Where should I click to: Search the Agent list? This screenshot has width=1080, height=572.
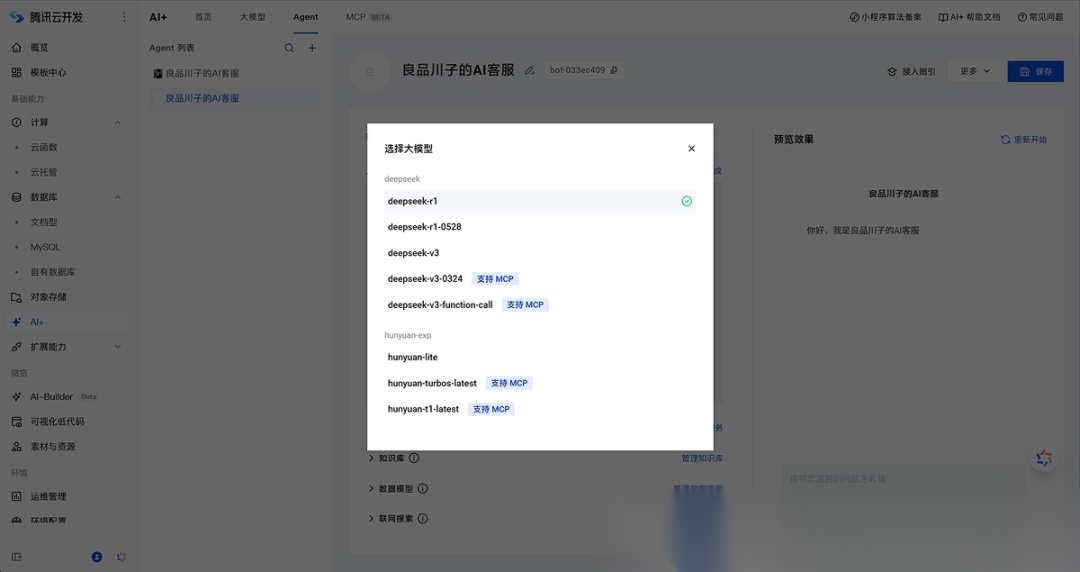point(289,48)
